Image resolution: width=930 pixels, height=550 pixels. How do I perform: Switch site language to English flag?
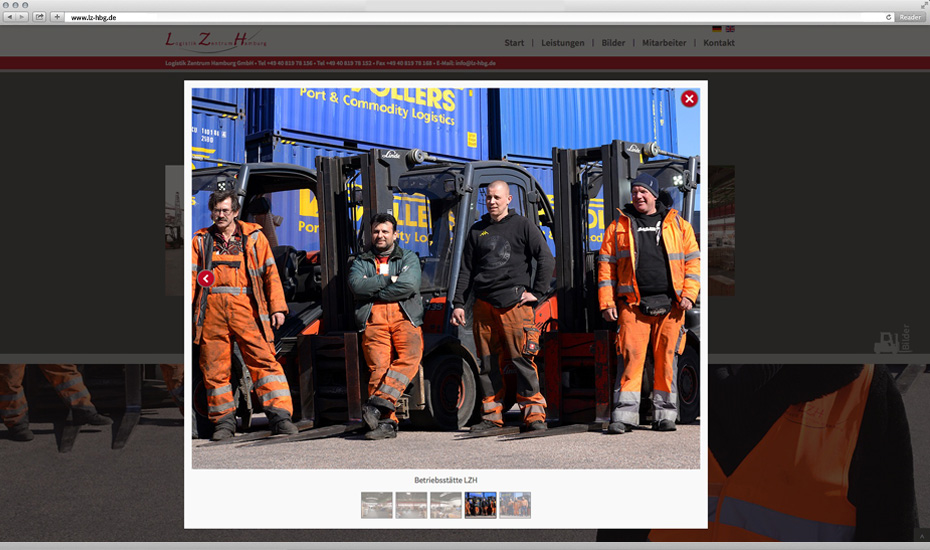click(x=730, y=29)
